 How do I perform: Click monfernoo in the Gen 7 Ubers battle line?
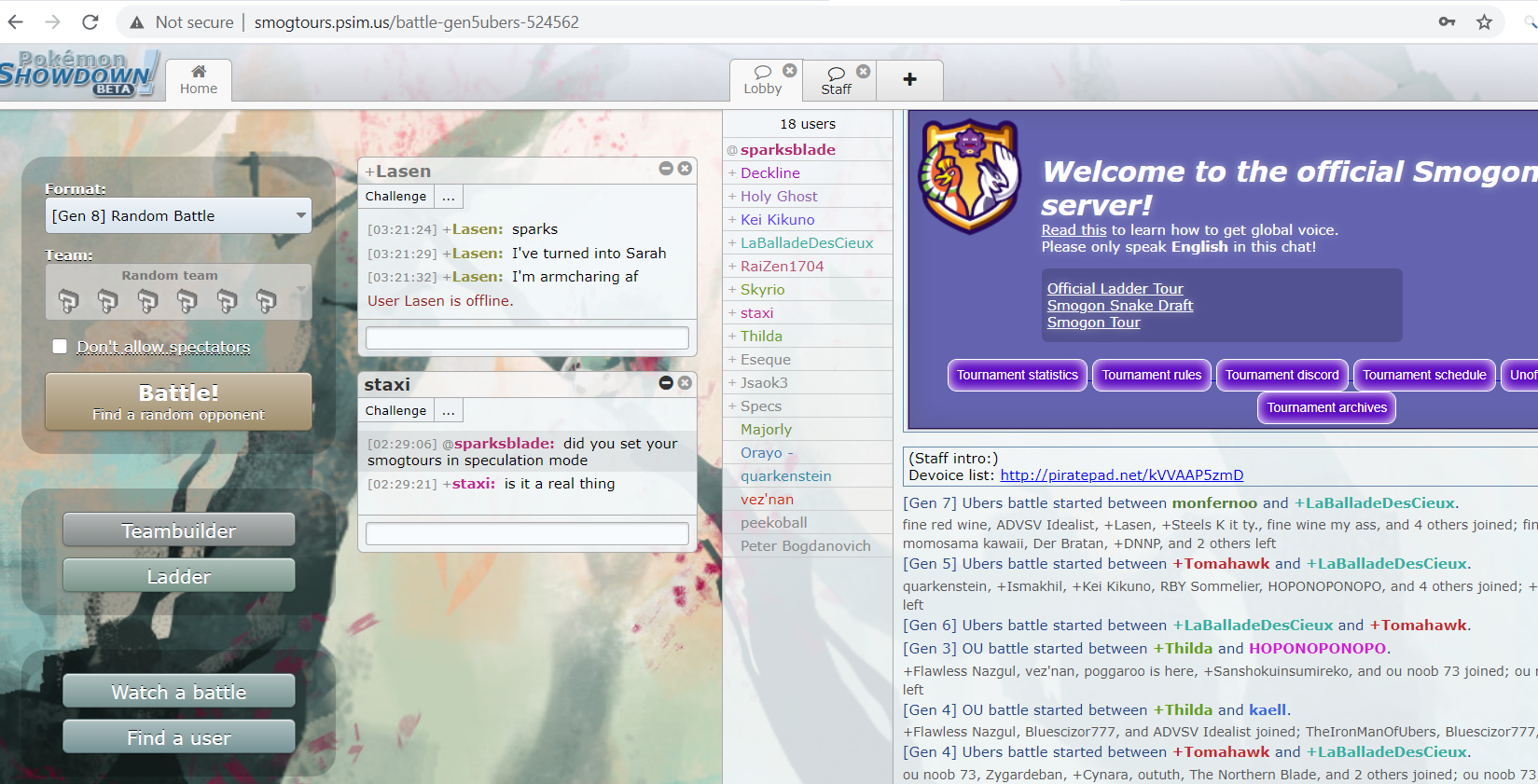click(x=1214, y=502)
